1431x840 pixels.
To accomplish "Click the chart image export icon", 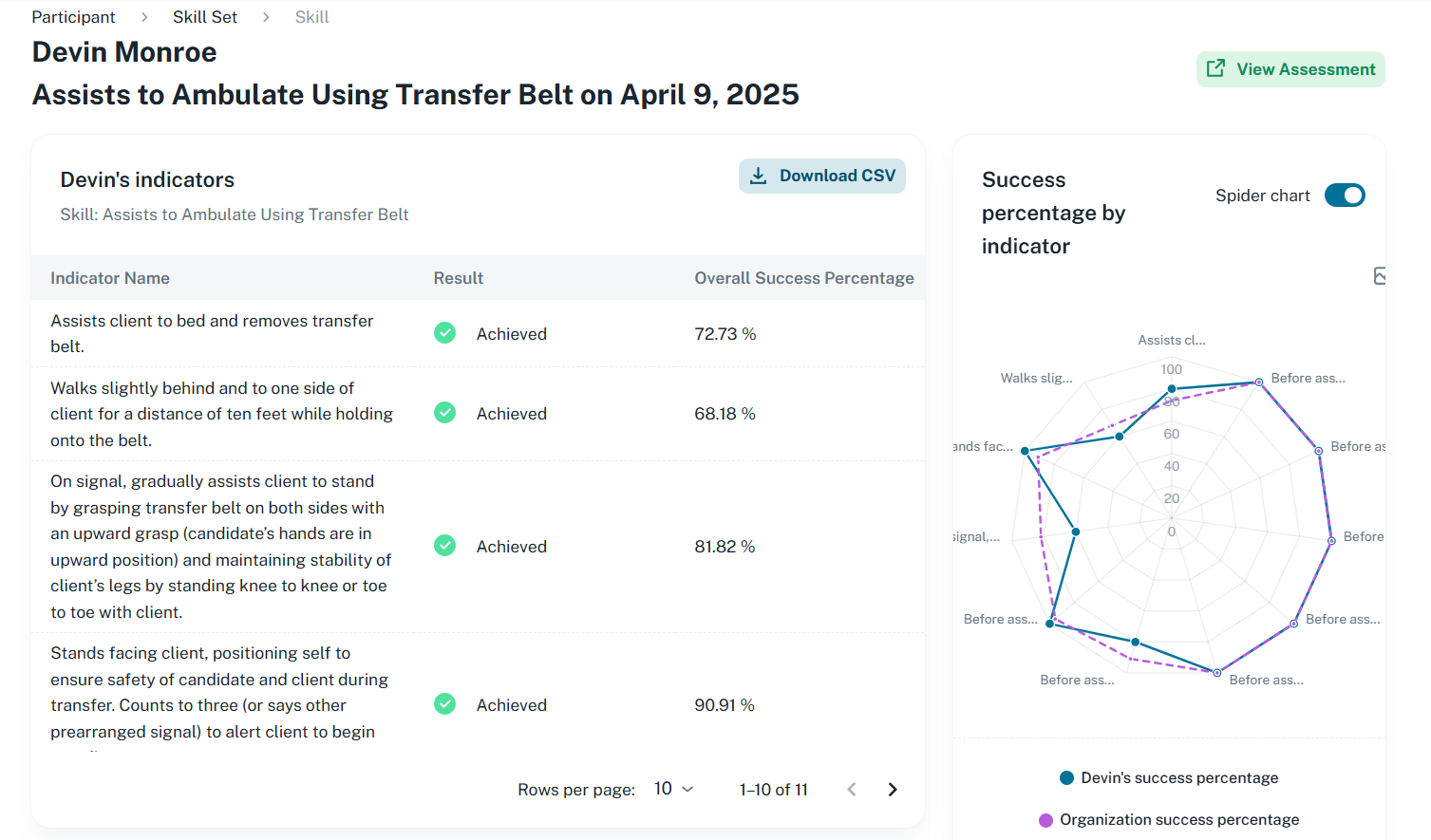I will [x=1380, y=276].
